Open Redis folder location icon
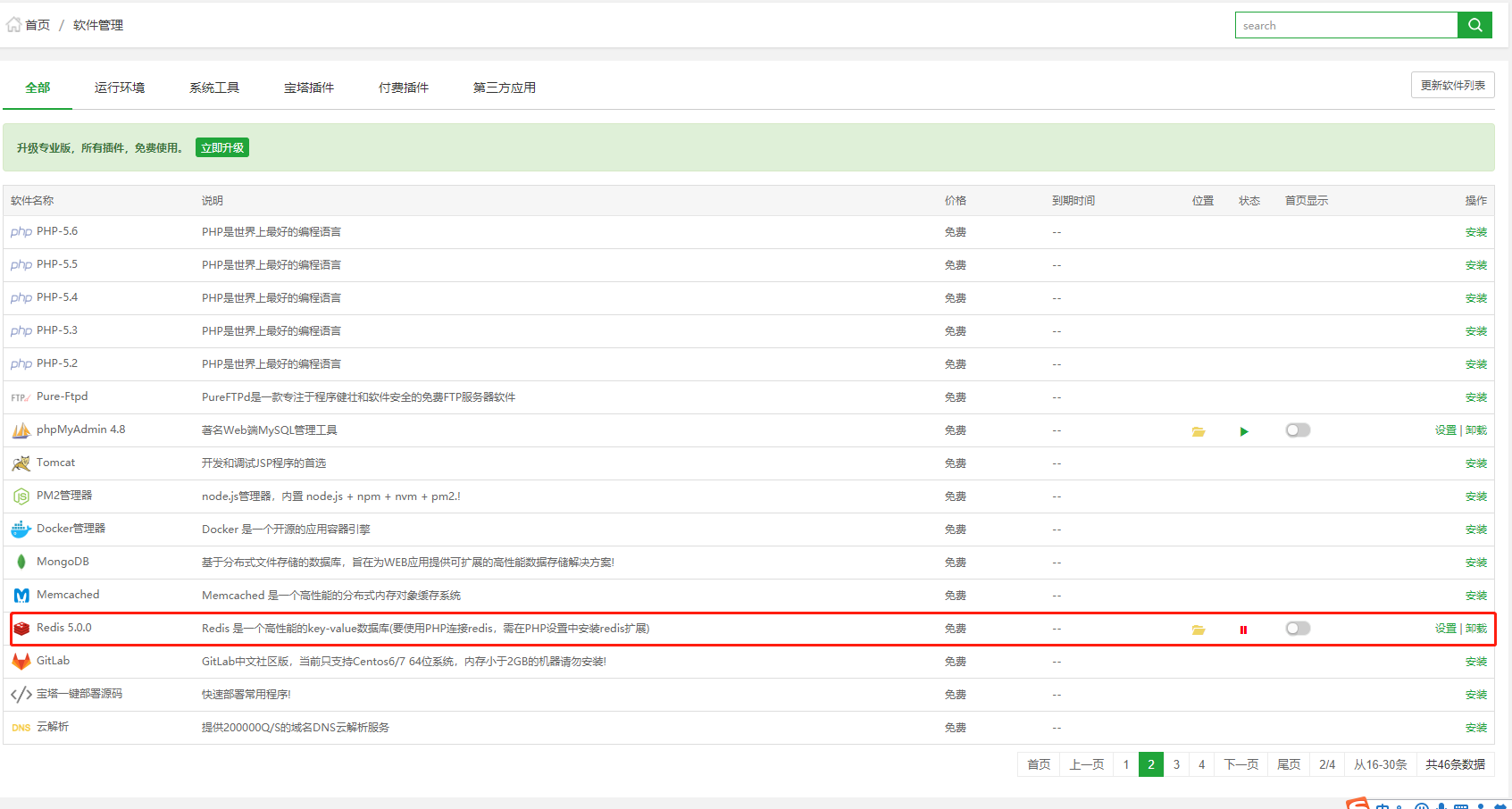 click(1199, 630)
